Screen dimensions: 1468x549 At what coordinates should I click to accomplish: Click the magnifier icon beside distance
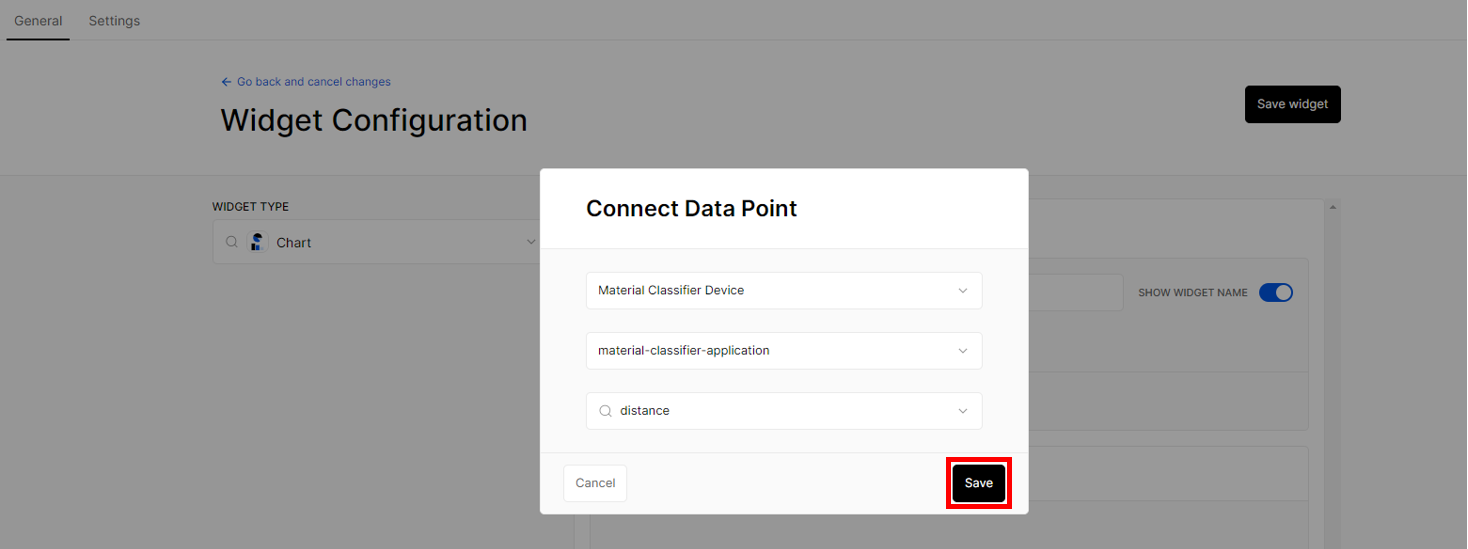point(605,411)
